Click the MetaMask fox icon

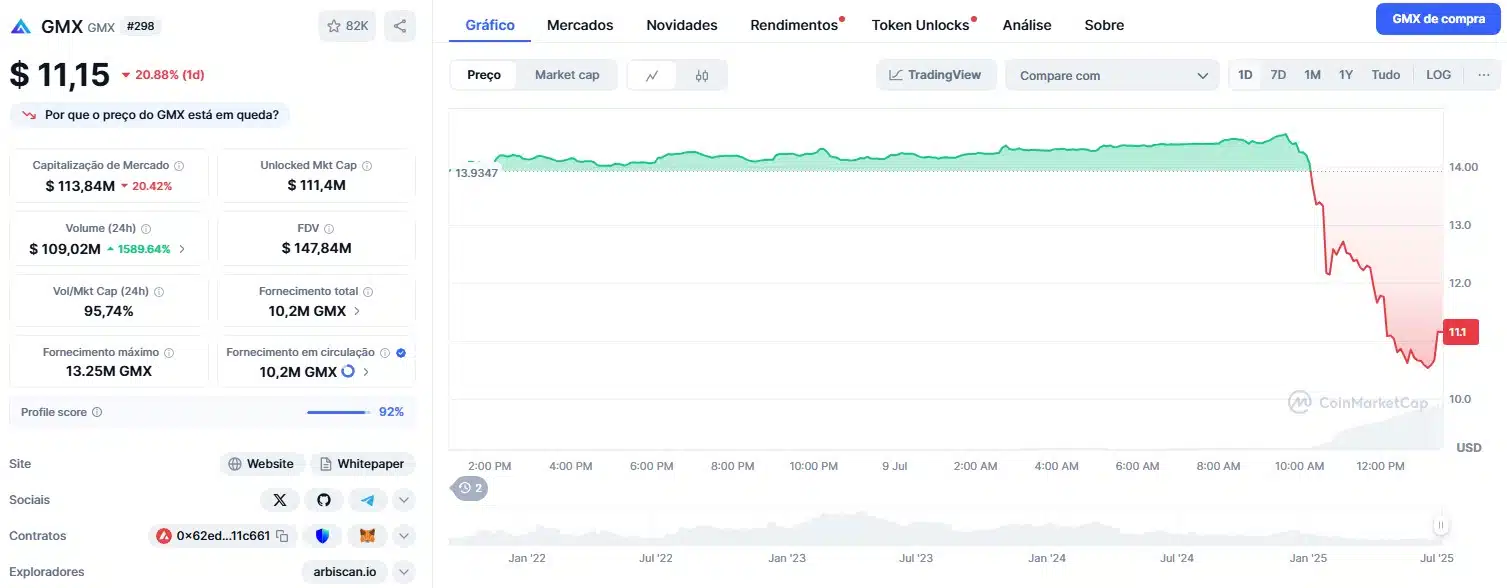coord(368,536)
